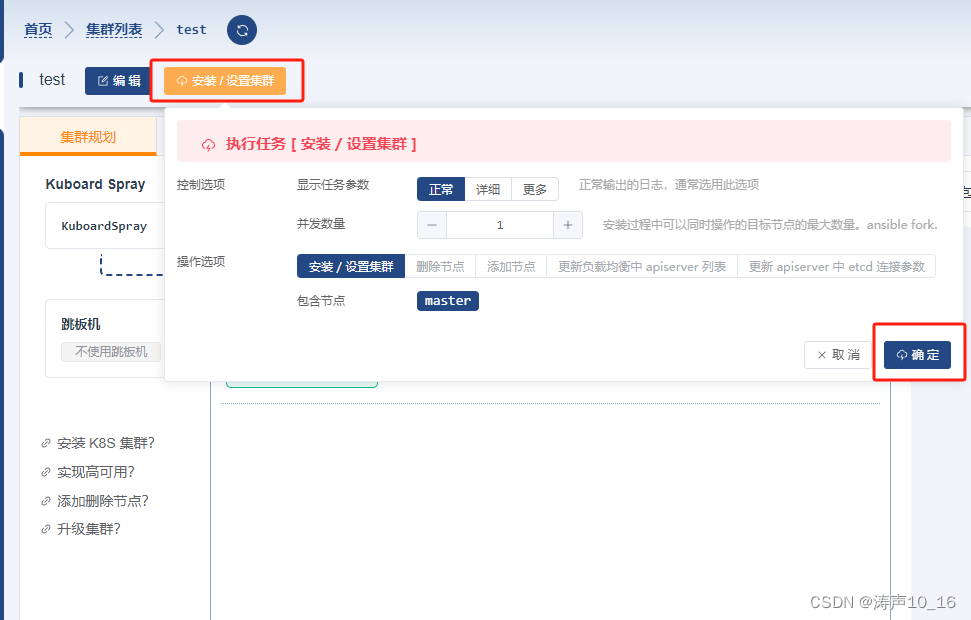Switch task parameter display to 更多

535,188
